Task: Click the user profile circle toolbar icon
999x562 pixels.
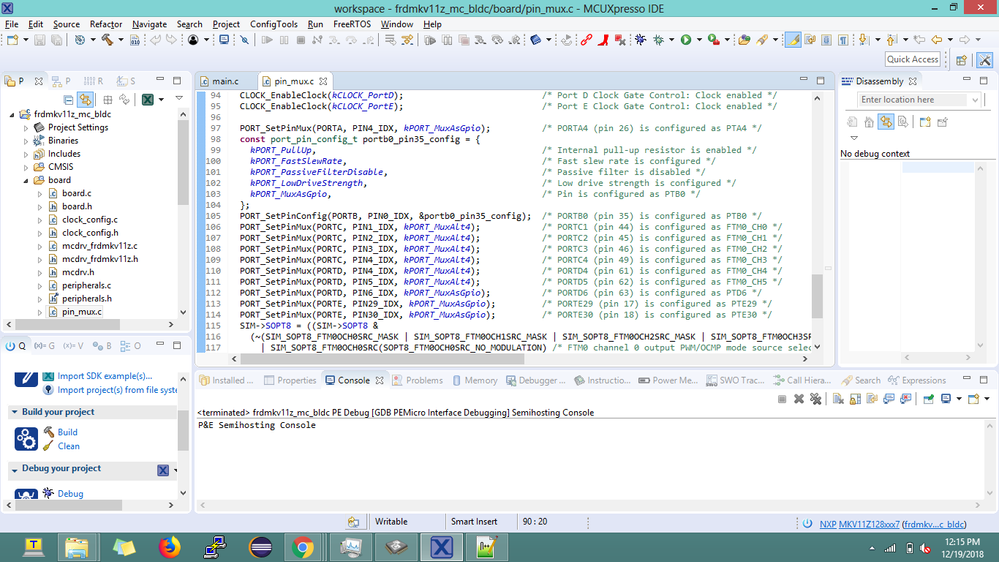Action: pos(193,40)
